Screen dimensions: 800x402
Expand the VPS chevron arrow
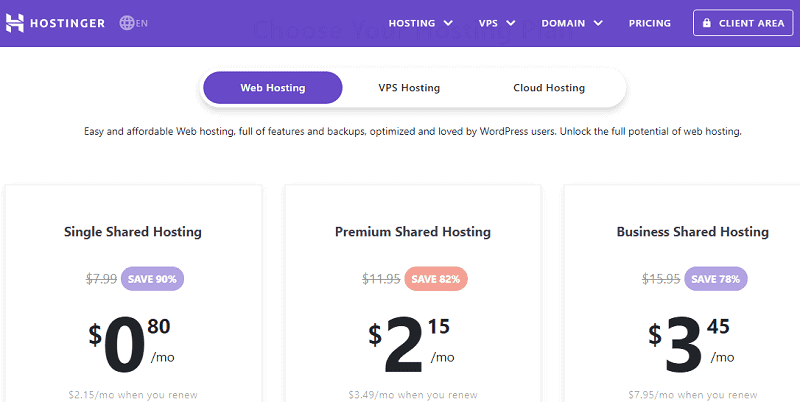coord(510,23)
